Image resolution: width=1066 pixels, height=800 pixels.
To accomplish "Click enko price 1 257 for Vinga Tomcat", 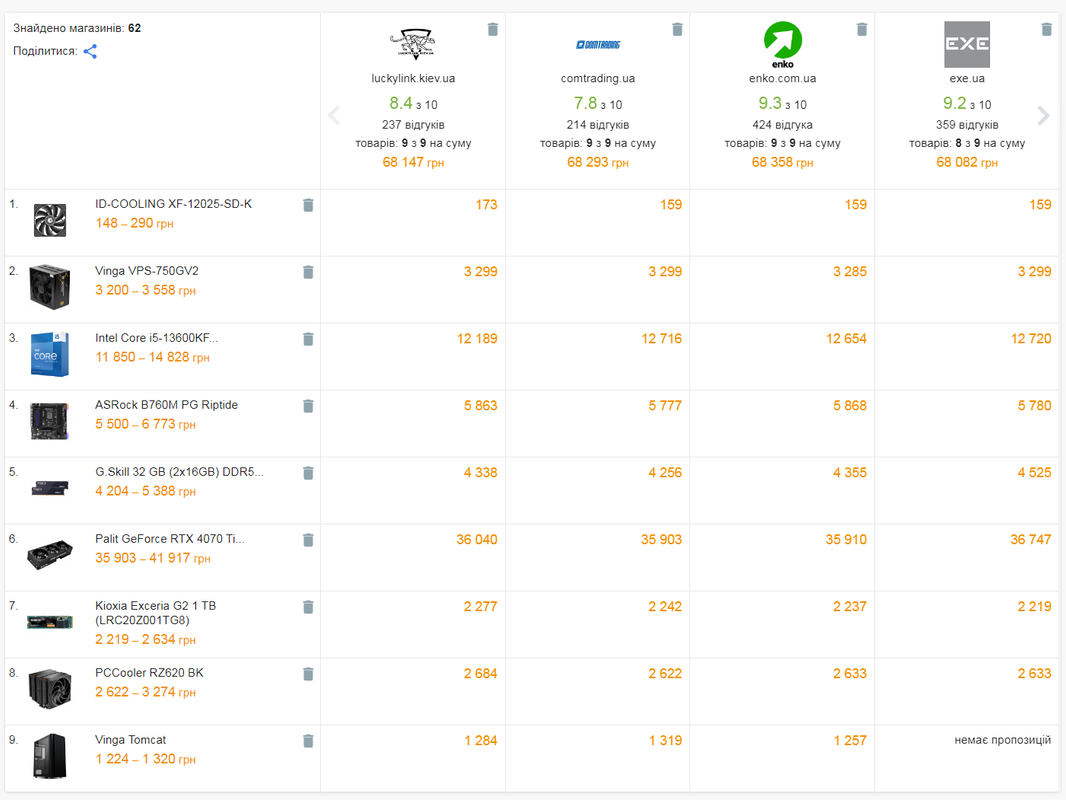I will 850,740.
